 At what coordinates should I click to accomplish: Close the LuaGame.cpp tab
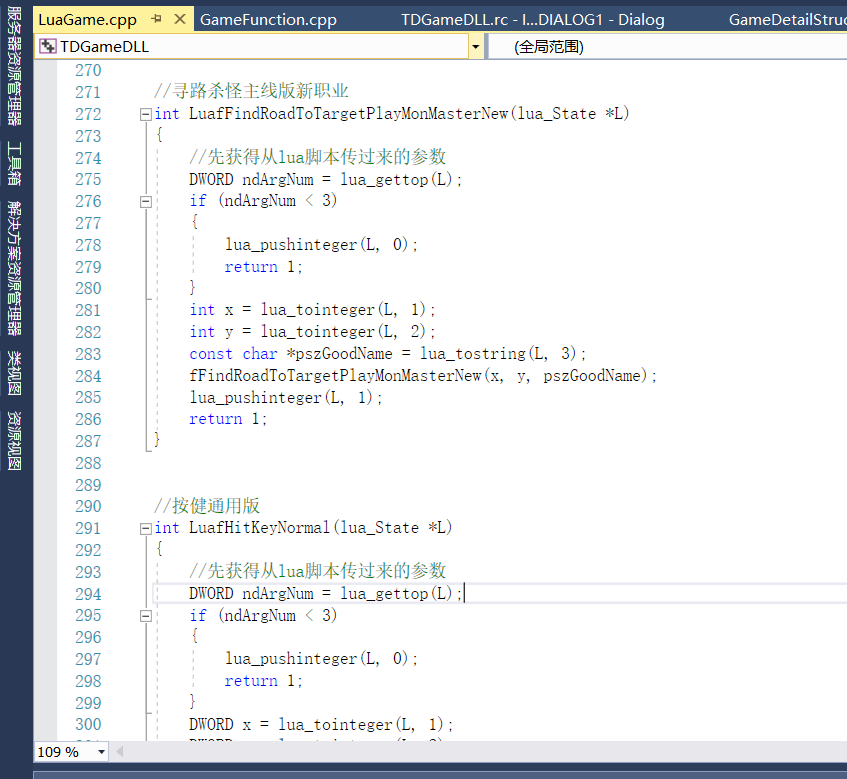180,20
